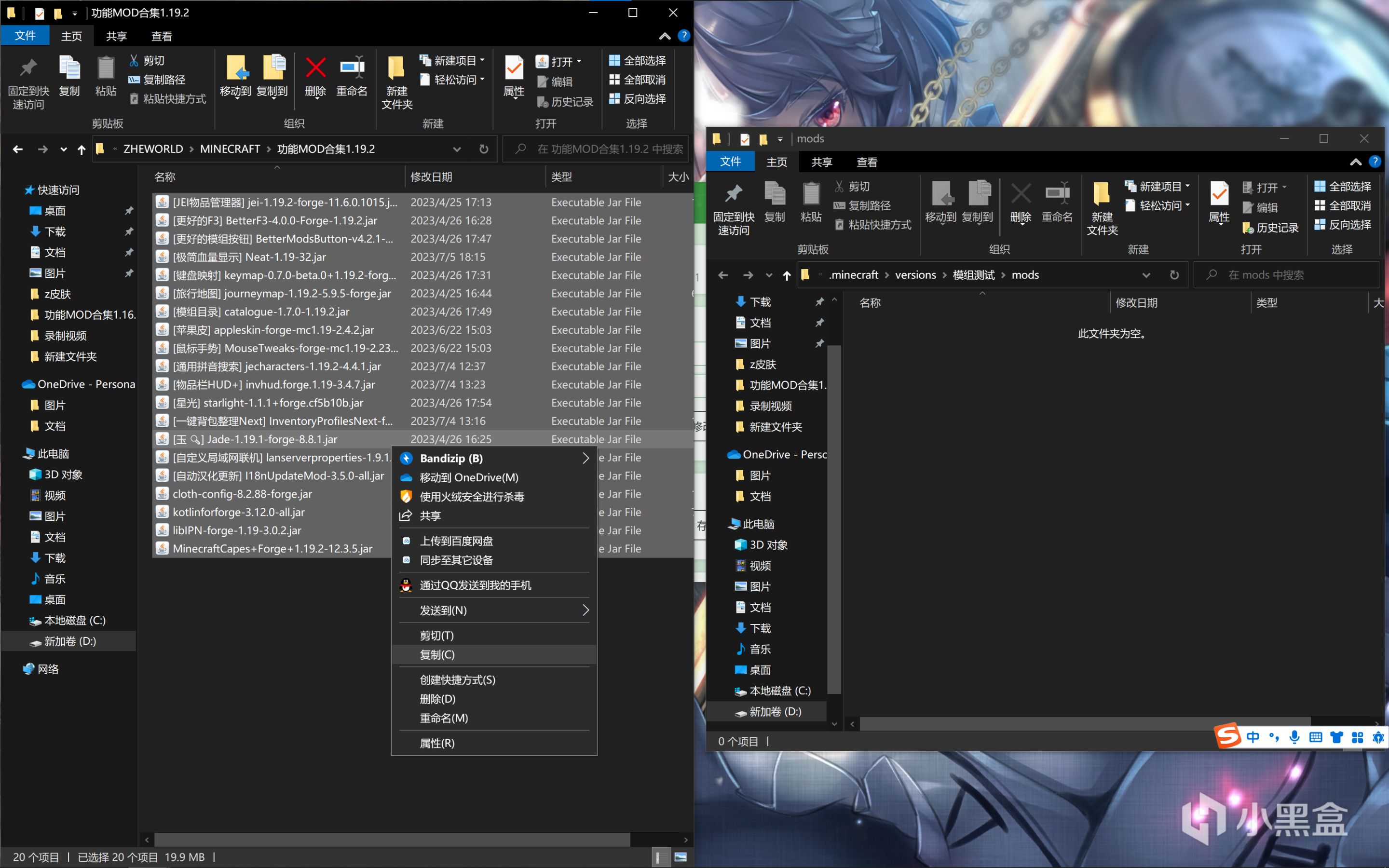1389x868 pixels.
Task: Toggle punctuation mode in Sogou IME toolbar
Action: click(1274, 737)
